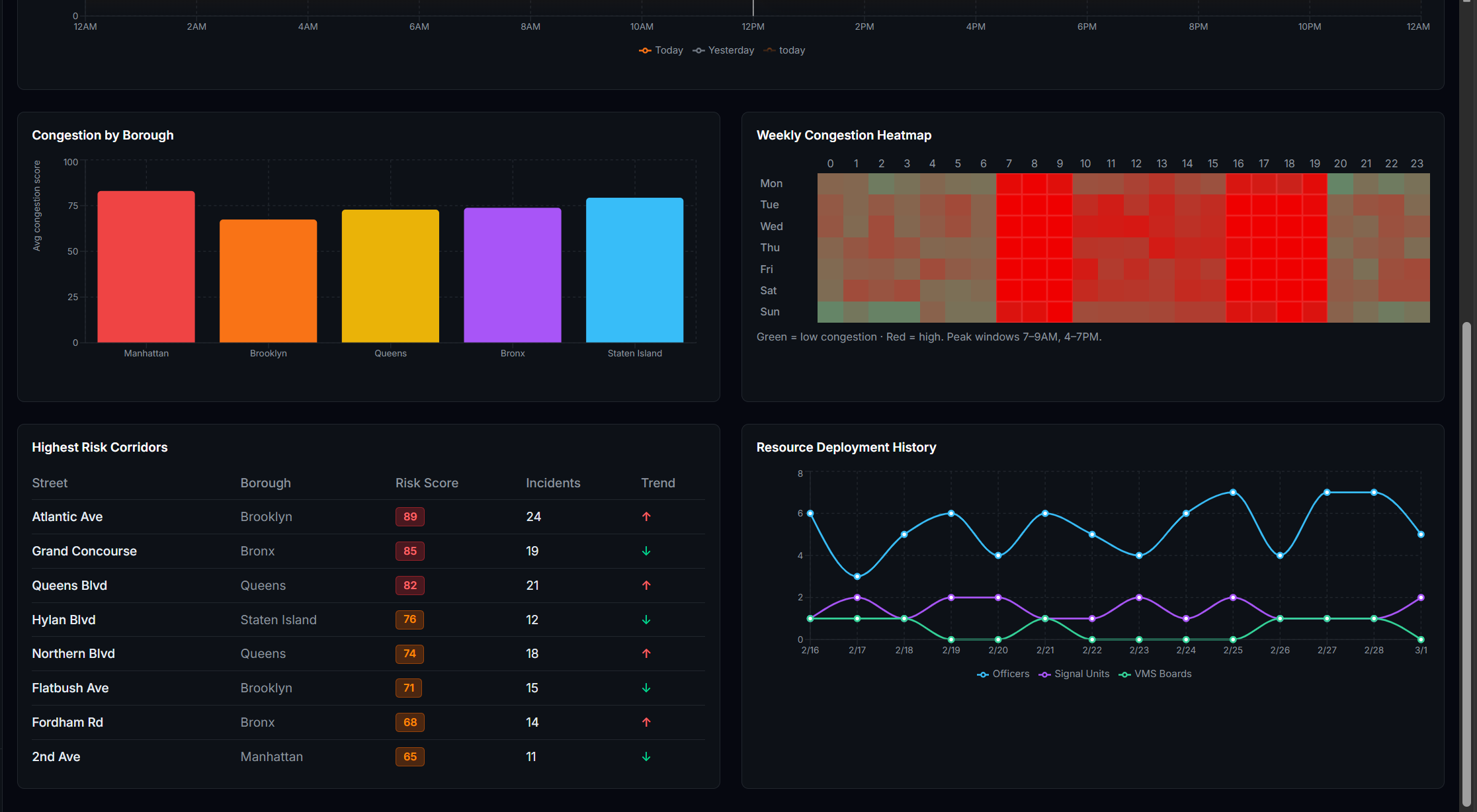Click the Risk Score column header
The width and height of the screenshot is (1477, 812).
[427, 483]
